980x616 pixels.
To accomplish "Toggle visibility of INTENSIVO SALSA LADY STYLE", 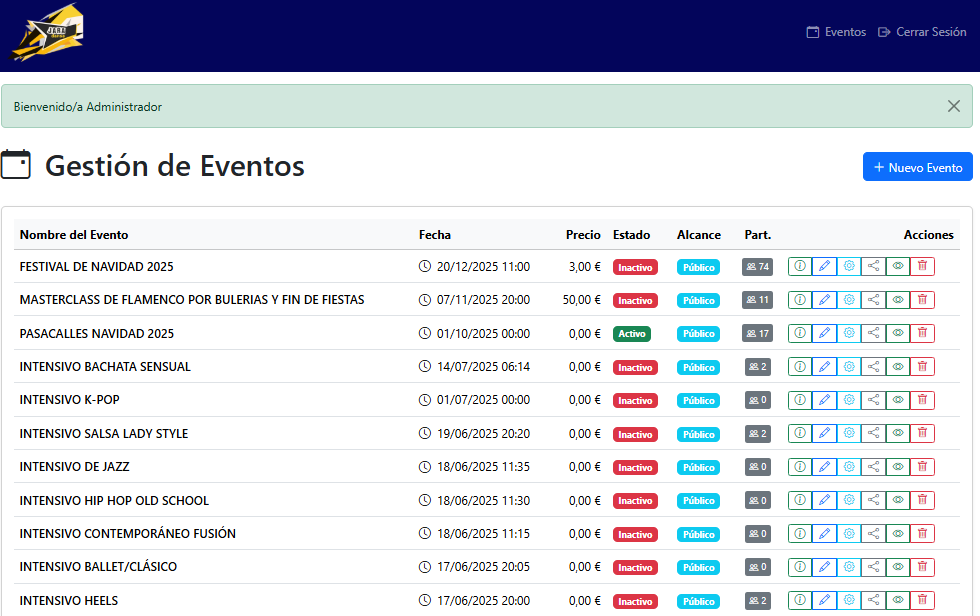I will coord(898,433).
